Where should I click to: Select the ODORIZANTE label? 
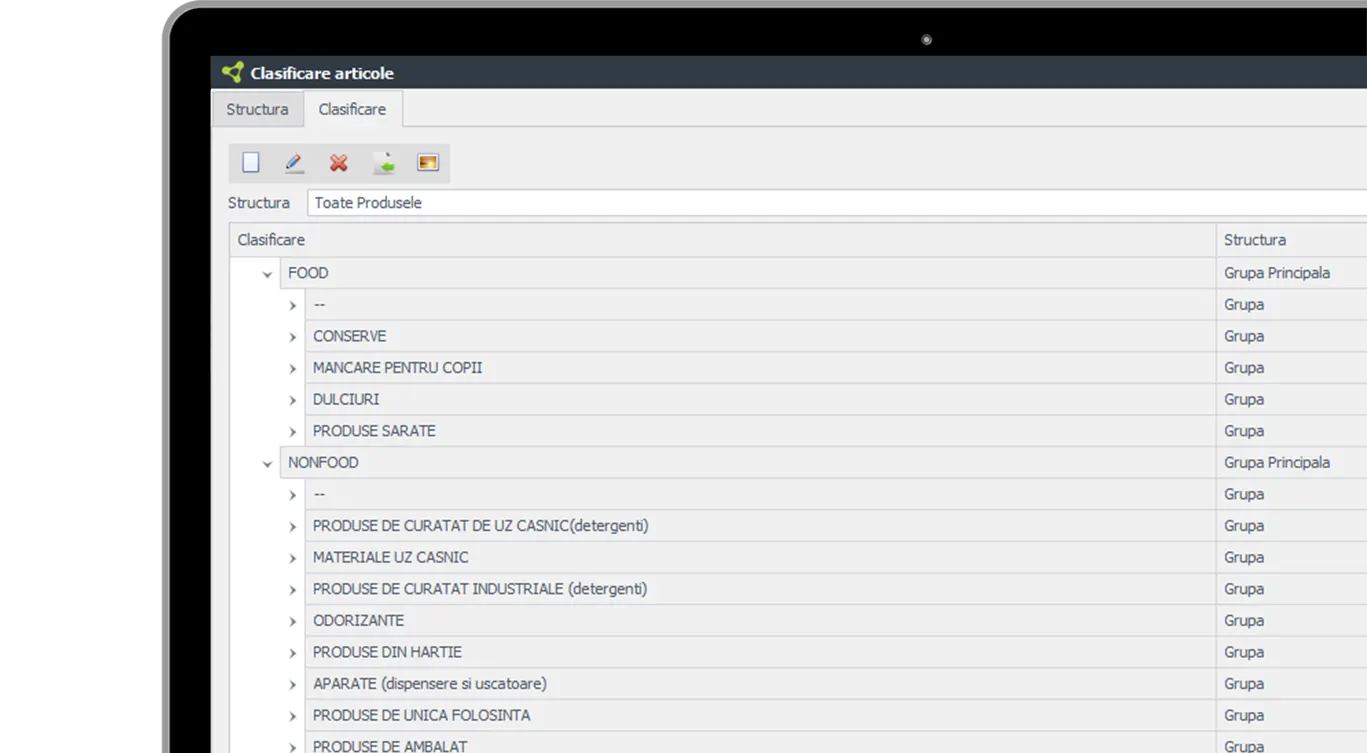coord(358,621)
